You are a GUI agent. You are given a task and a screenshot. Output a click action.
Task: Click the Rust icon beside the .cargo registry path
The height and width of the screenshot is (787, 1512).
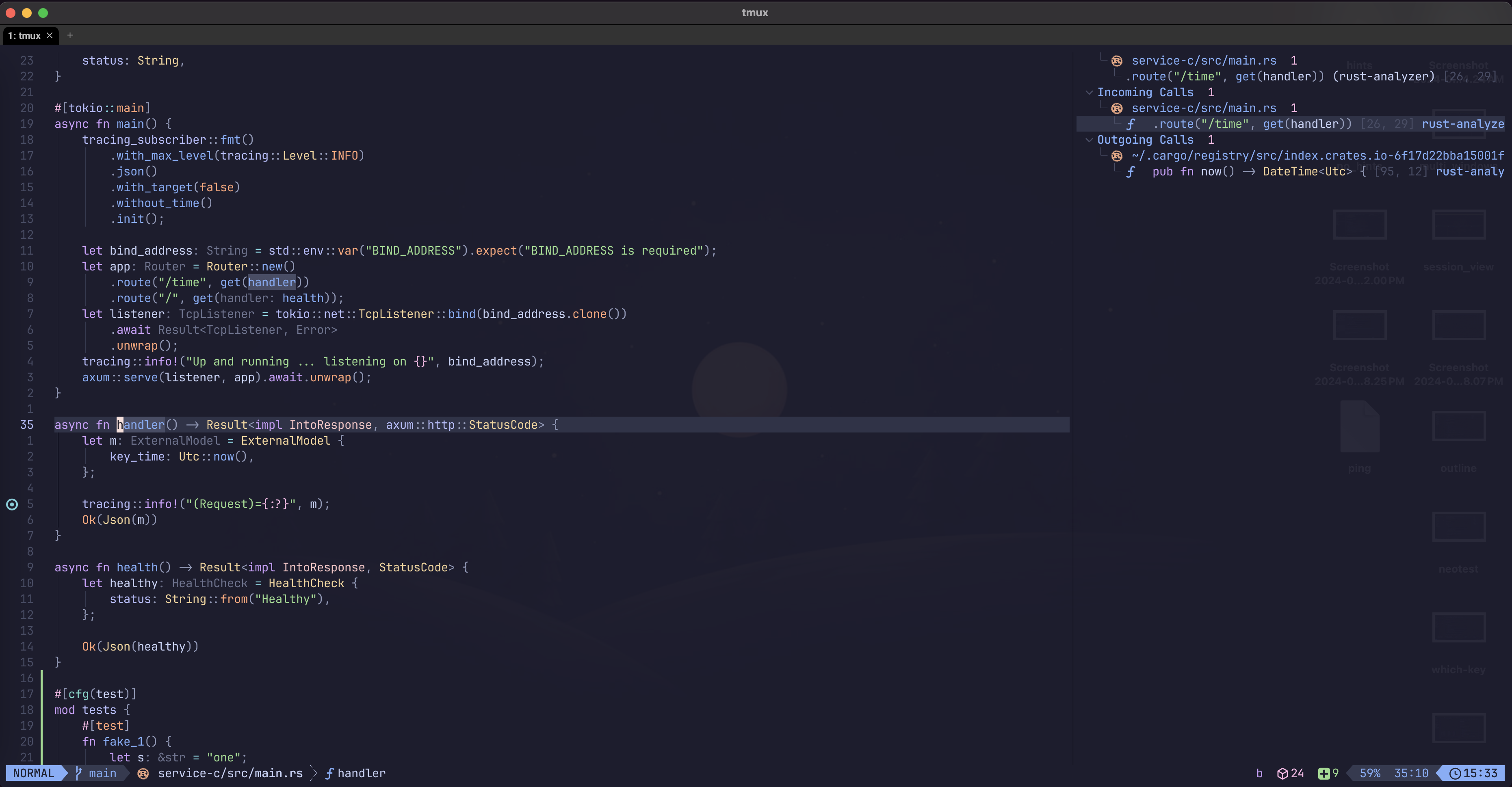click(1116, 156)
